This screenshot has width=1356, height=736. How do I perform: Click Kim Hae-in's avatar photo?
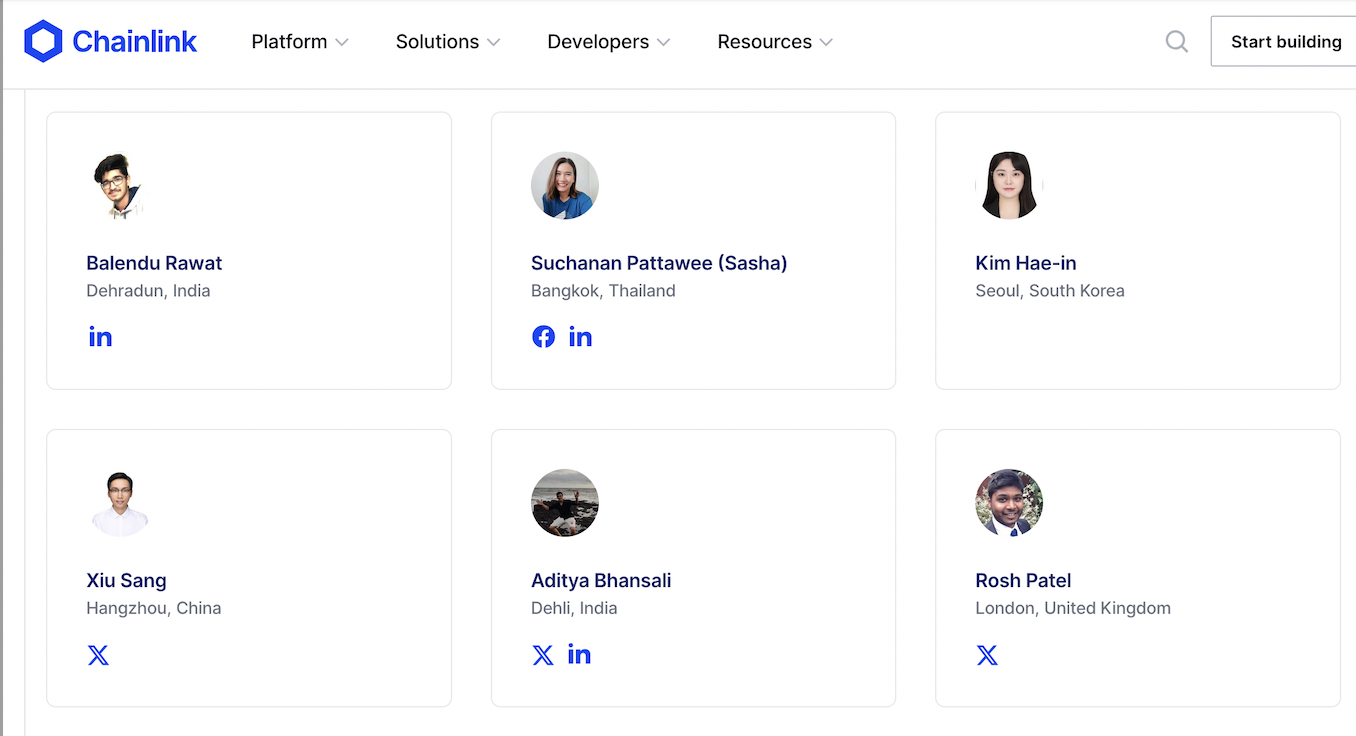[x=1009, y=186]
